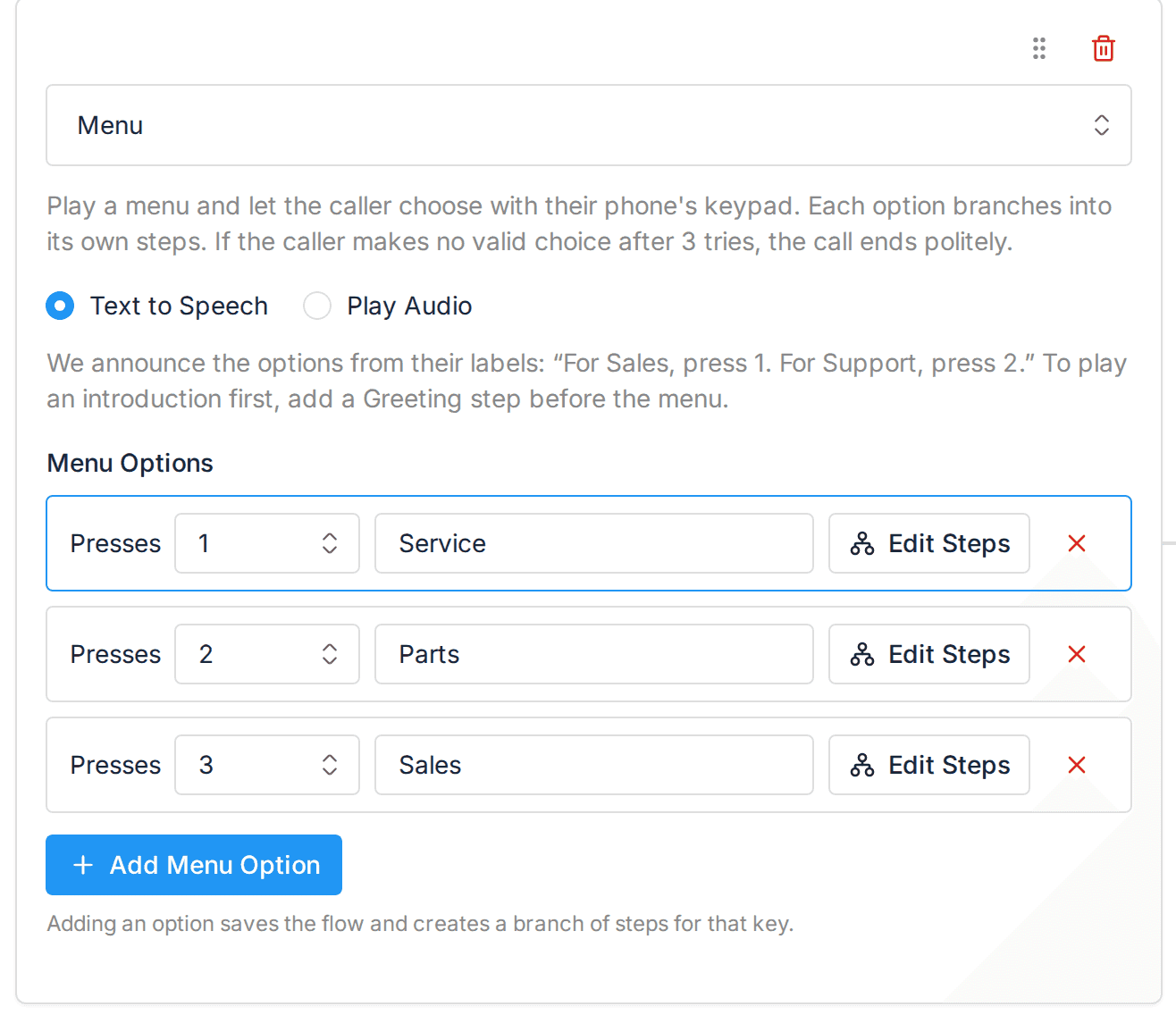The height and width of the screenshot is (1015, 1176).
Task: Click the "Presses" label in the Parts row
Action: click(116, 654)
